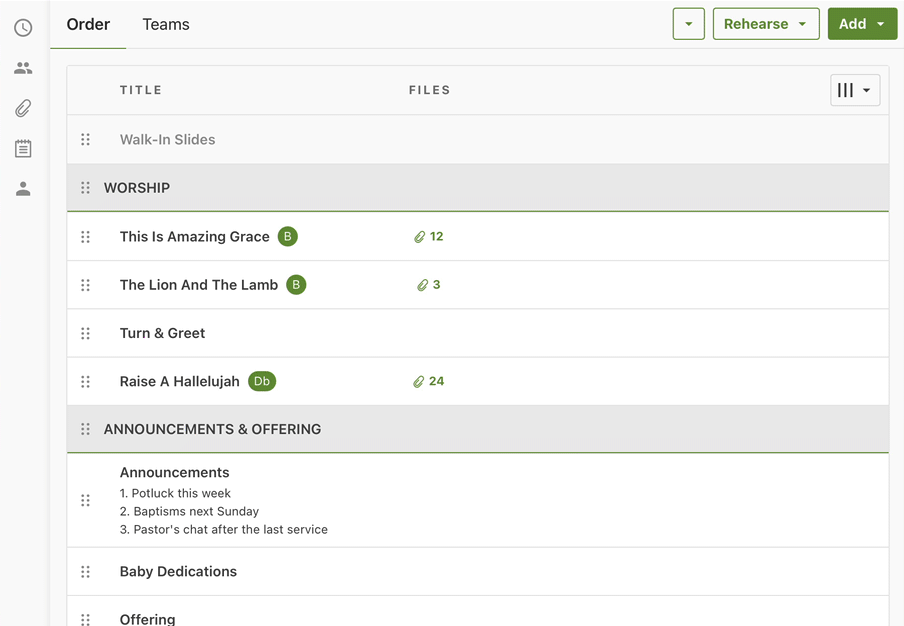Click the 3 files icon for The Lion And The Lamb
The width and height of the screenshot is (904, 626).
click(428, 285)
